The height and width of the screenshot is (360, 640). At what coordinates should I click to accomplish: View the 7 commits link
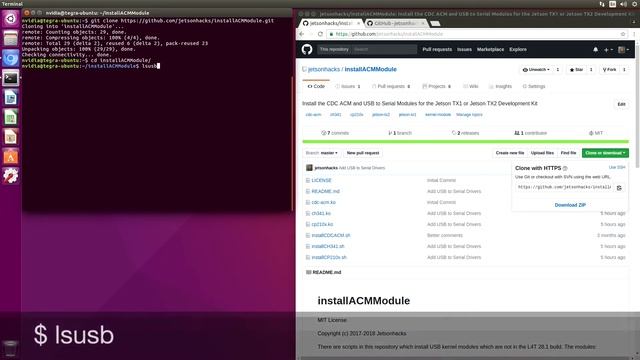[335, 133]
